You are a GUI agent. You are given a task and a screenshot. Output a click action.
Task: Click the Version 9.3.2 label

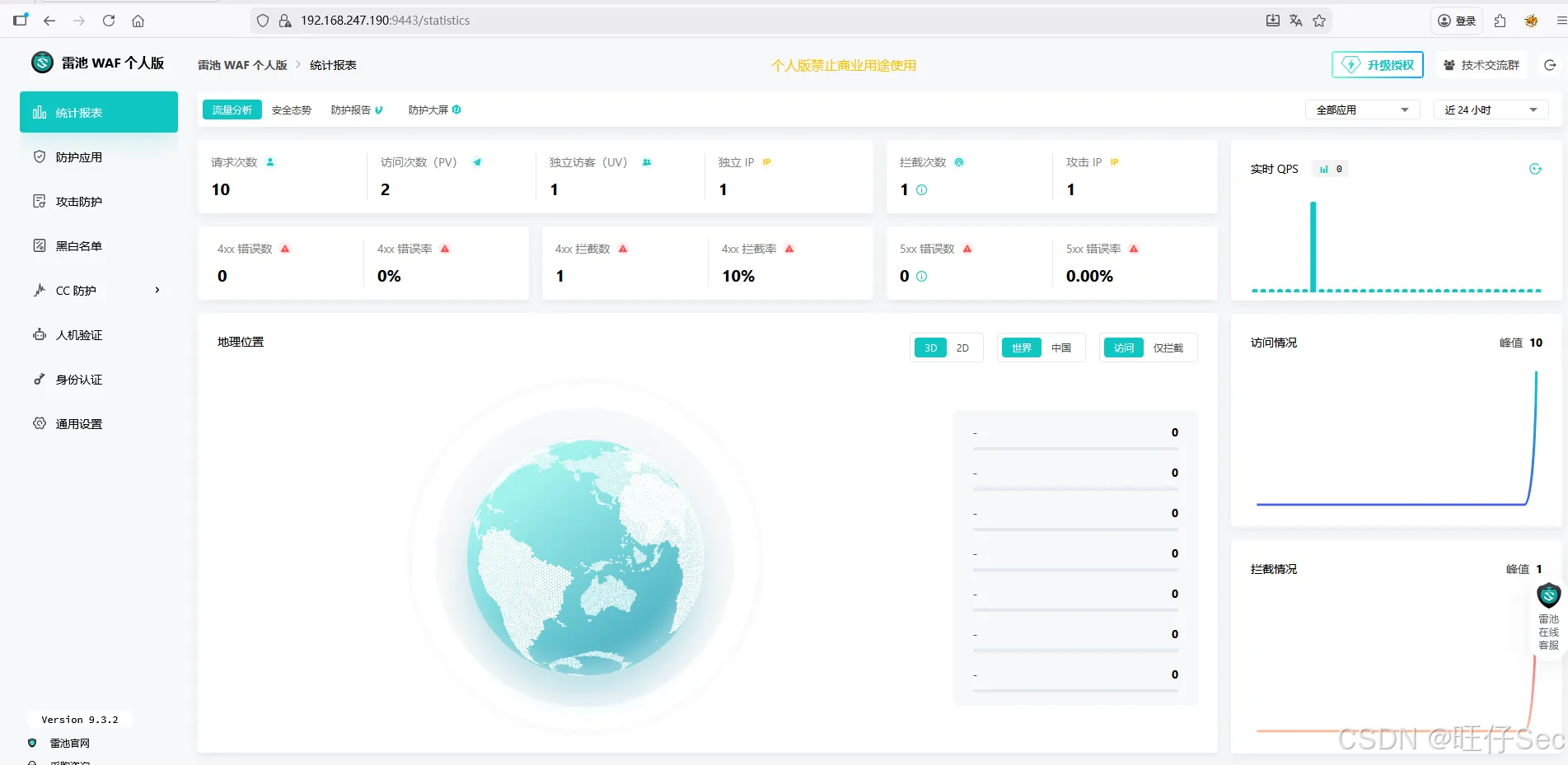(x=80, y=719)
